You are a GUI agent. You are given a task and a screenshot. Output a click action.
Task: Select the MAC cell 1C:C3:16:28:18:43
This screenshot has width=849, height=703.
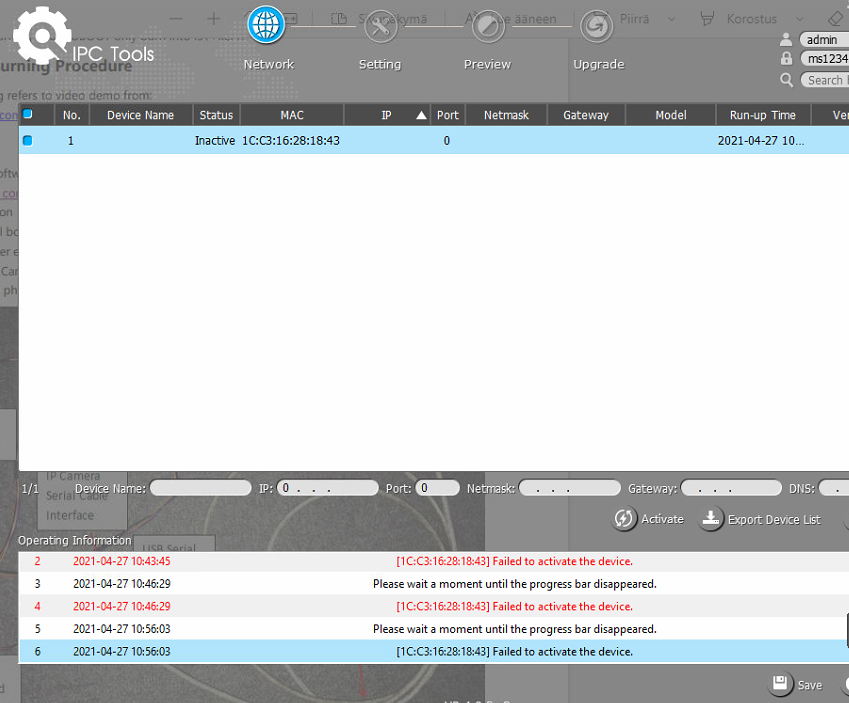tap(291, 141)
